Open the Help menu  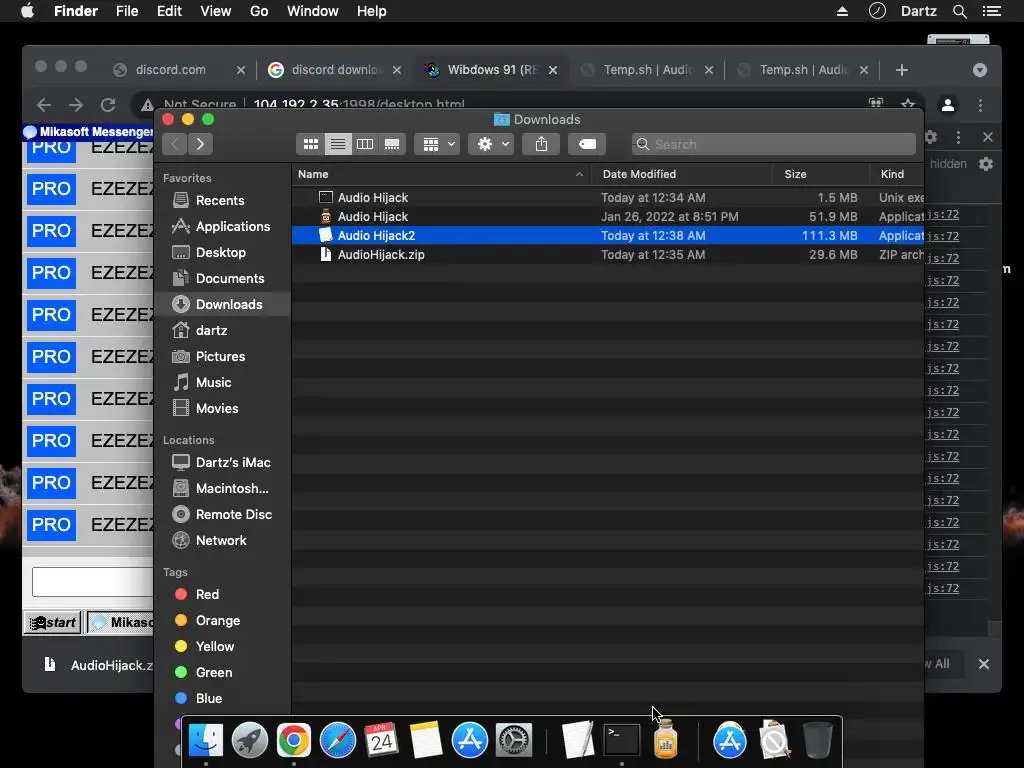click(372, 11)
